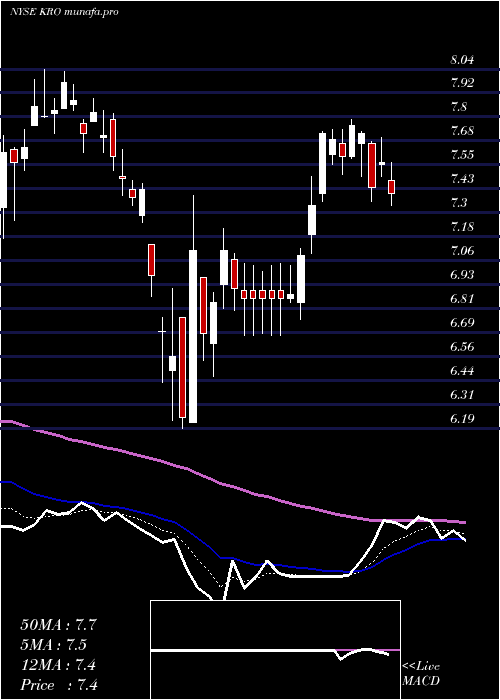Click the '12MA : 7.4' reading
The width and height of the screenshot is (500, 700).
click(58, 665)
